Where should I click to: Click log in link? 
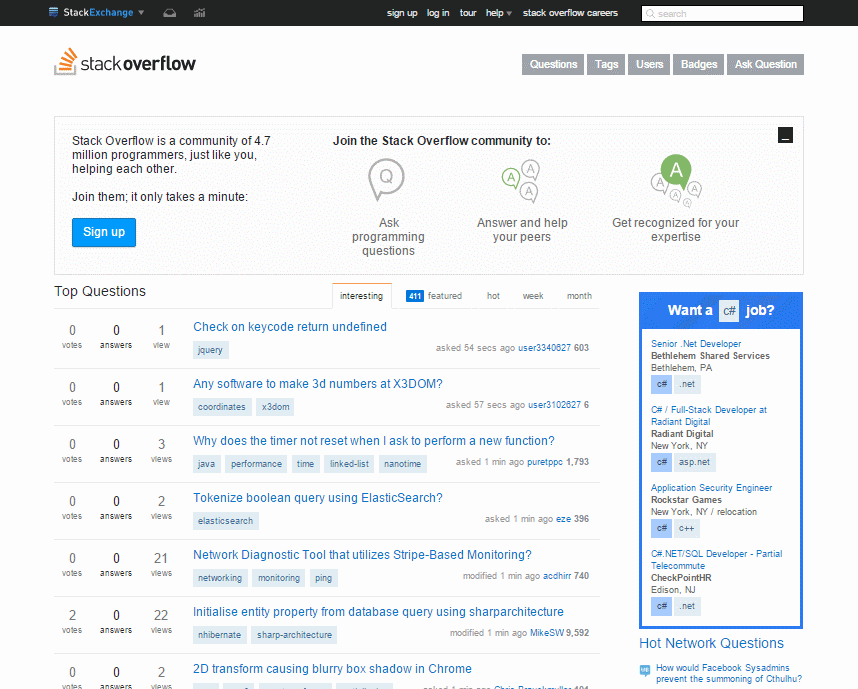point(438,13)
